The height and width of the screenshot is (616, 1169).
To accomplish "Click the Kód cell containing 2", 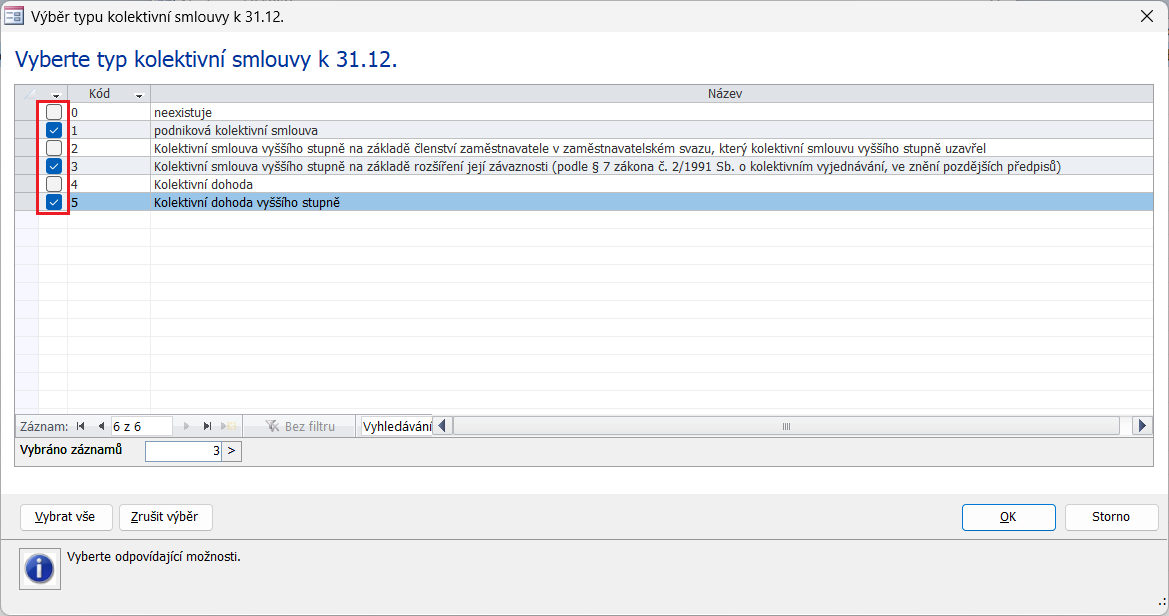I will pyautogui.click(x=110, y=148).
